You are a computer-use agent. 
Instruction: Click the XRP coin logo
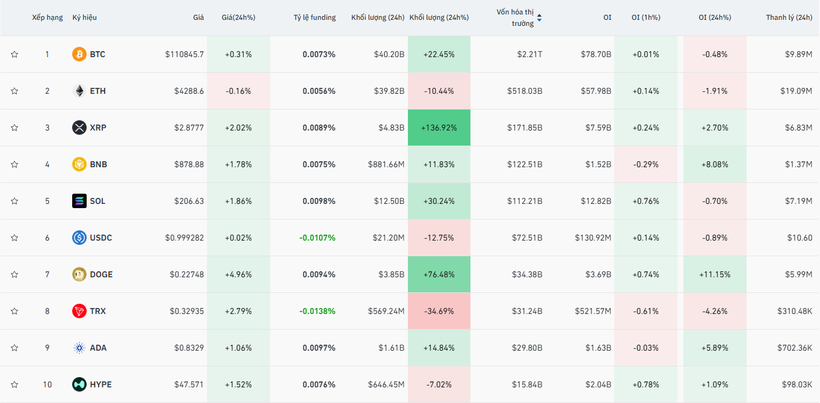79,128
